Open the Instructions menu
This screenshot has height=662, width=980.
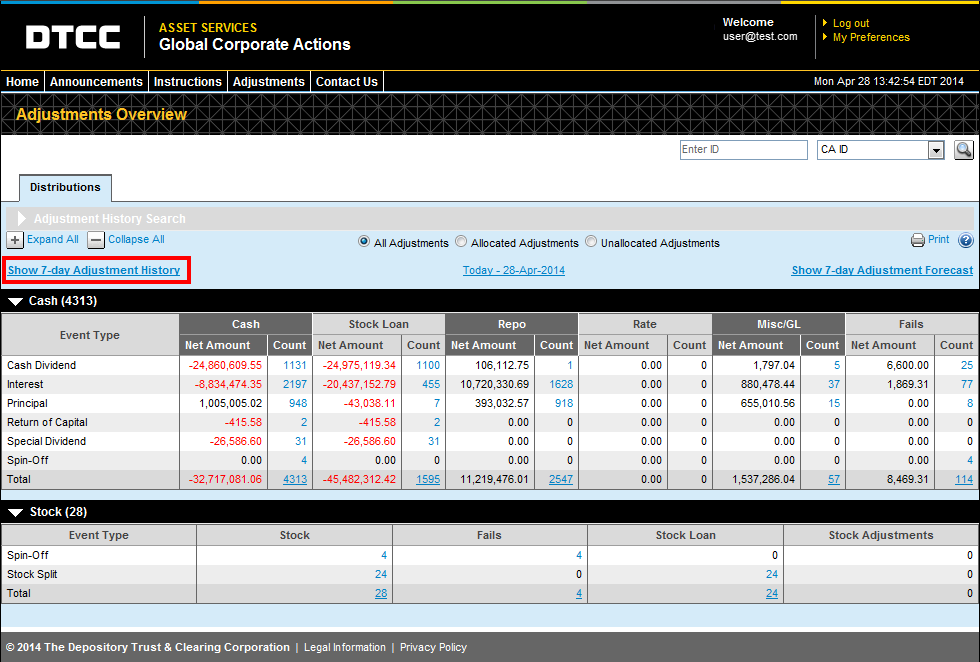[188, 82]
